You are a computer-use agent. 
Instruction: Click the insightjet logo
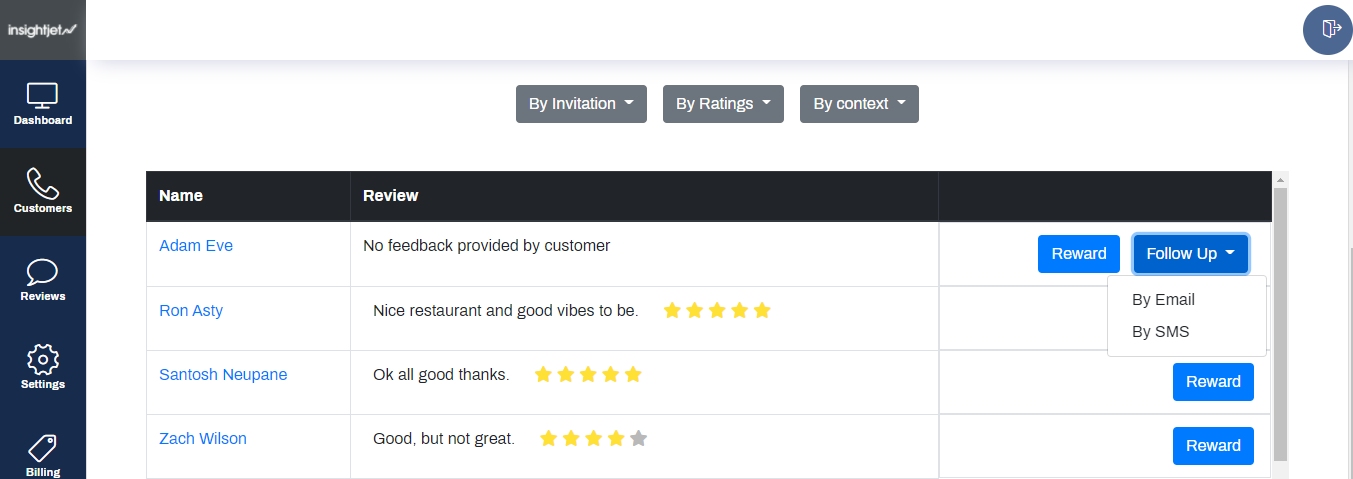[x=42, y=30]
